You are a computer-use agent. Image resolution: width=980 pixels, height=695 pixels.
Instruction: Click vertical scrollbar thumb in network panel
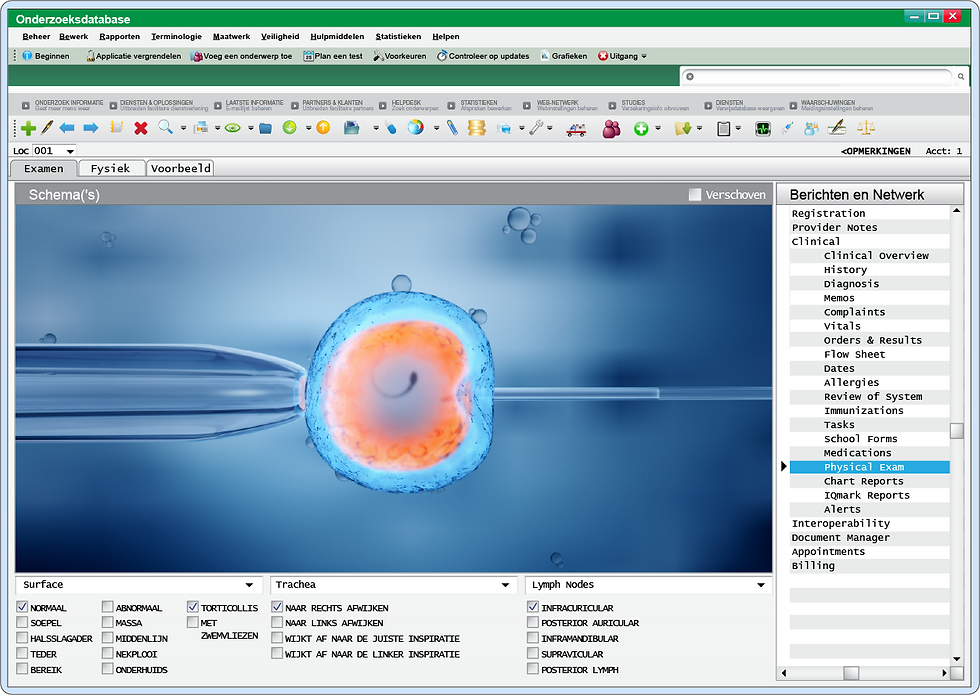[956, 431]
